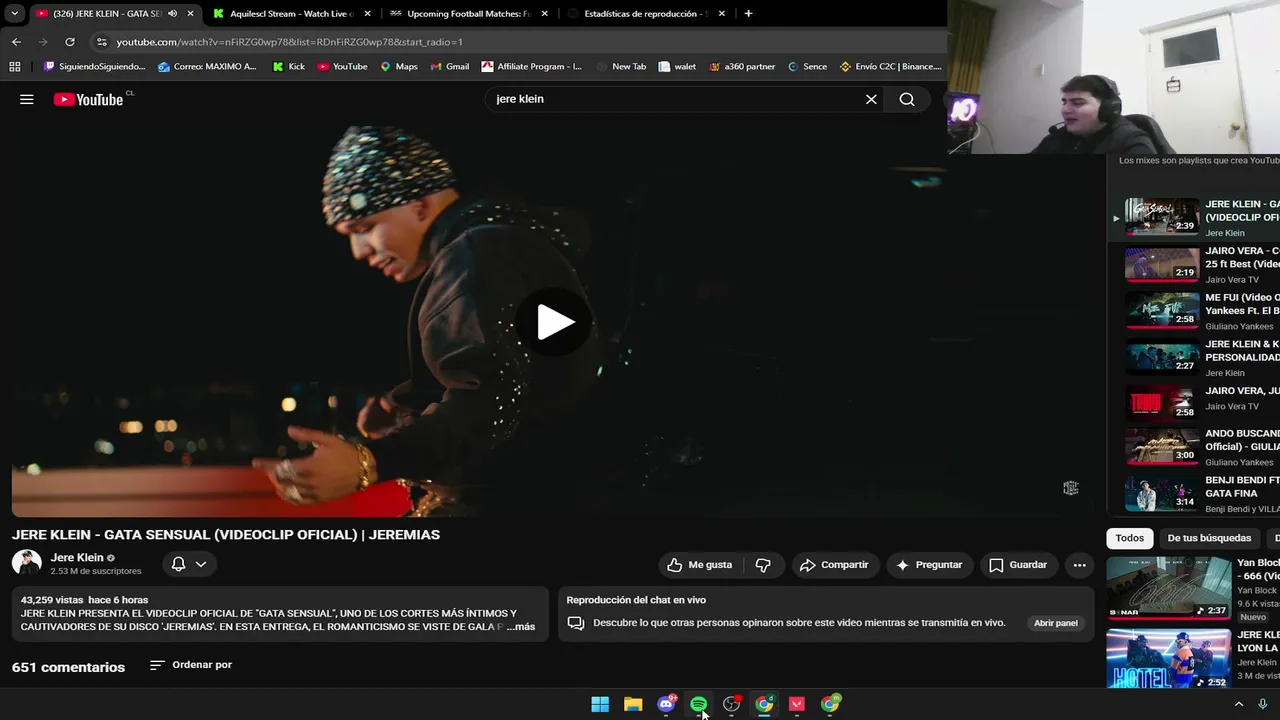1280x720 pixels.
Task: Open the a360 partner bookmark
Action: click(x=742, y=67)
